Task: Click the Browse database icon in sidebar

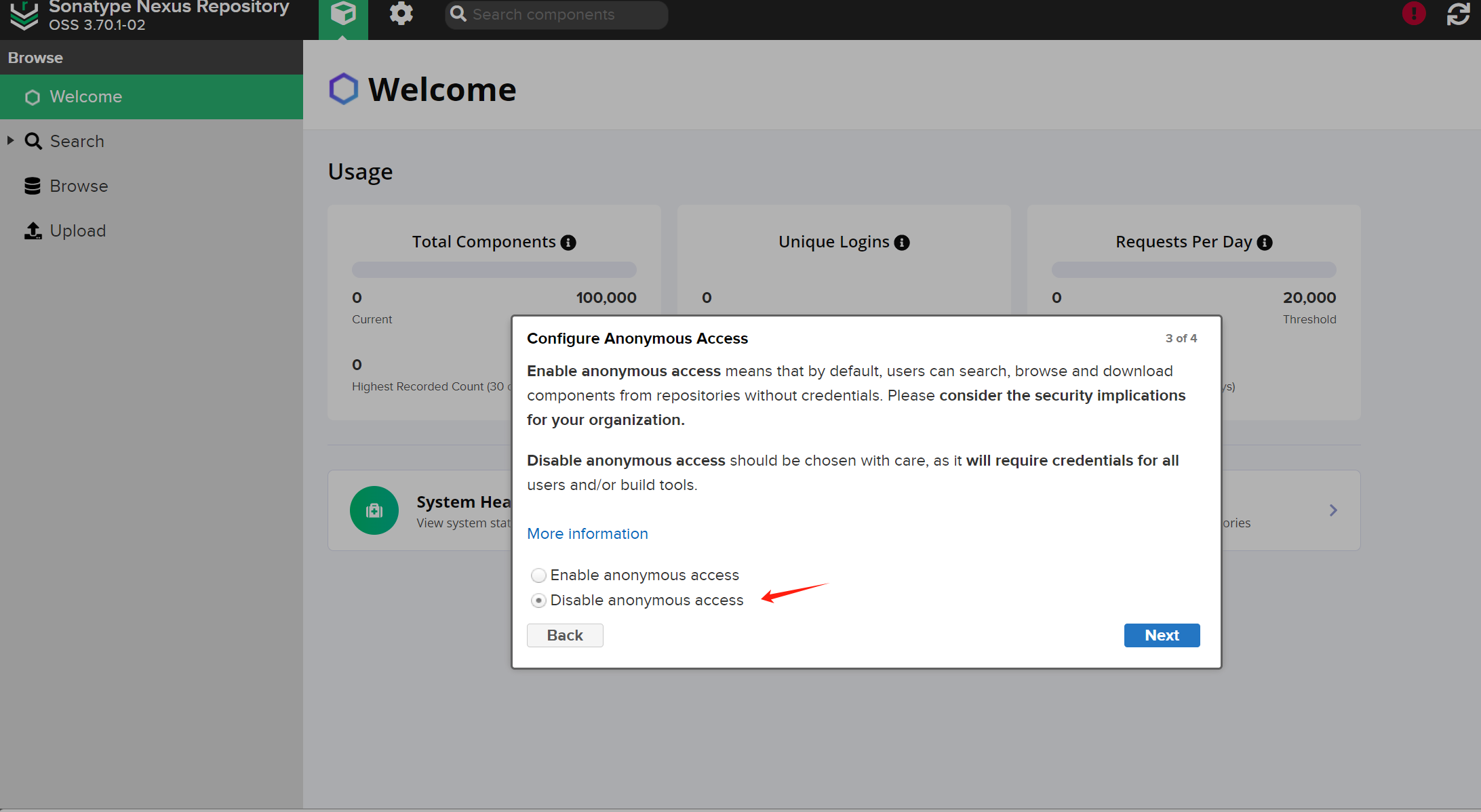Action: 33,186
